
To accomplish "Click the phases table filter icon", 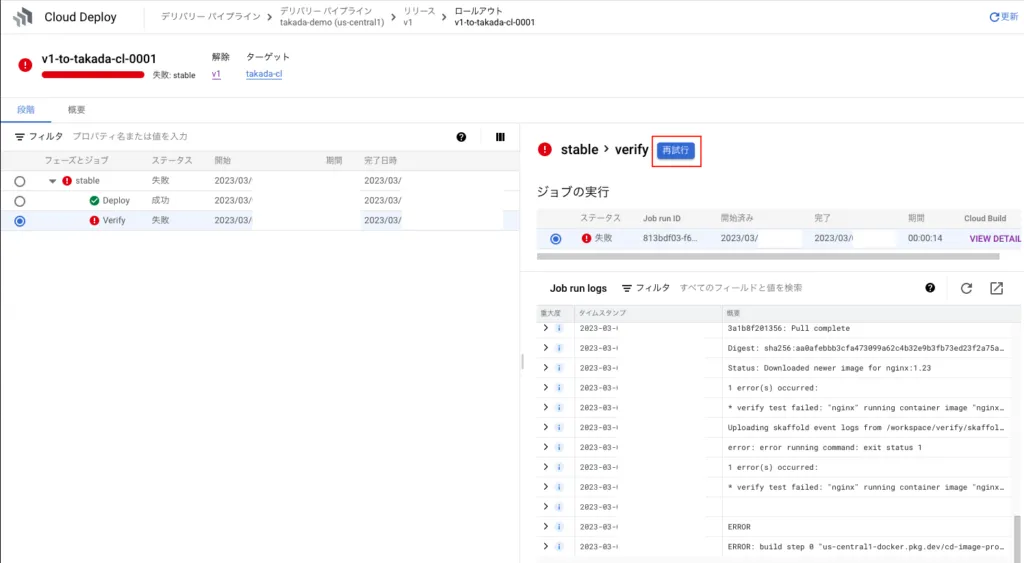I will tap(20, 137).
